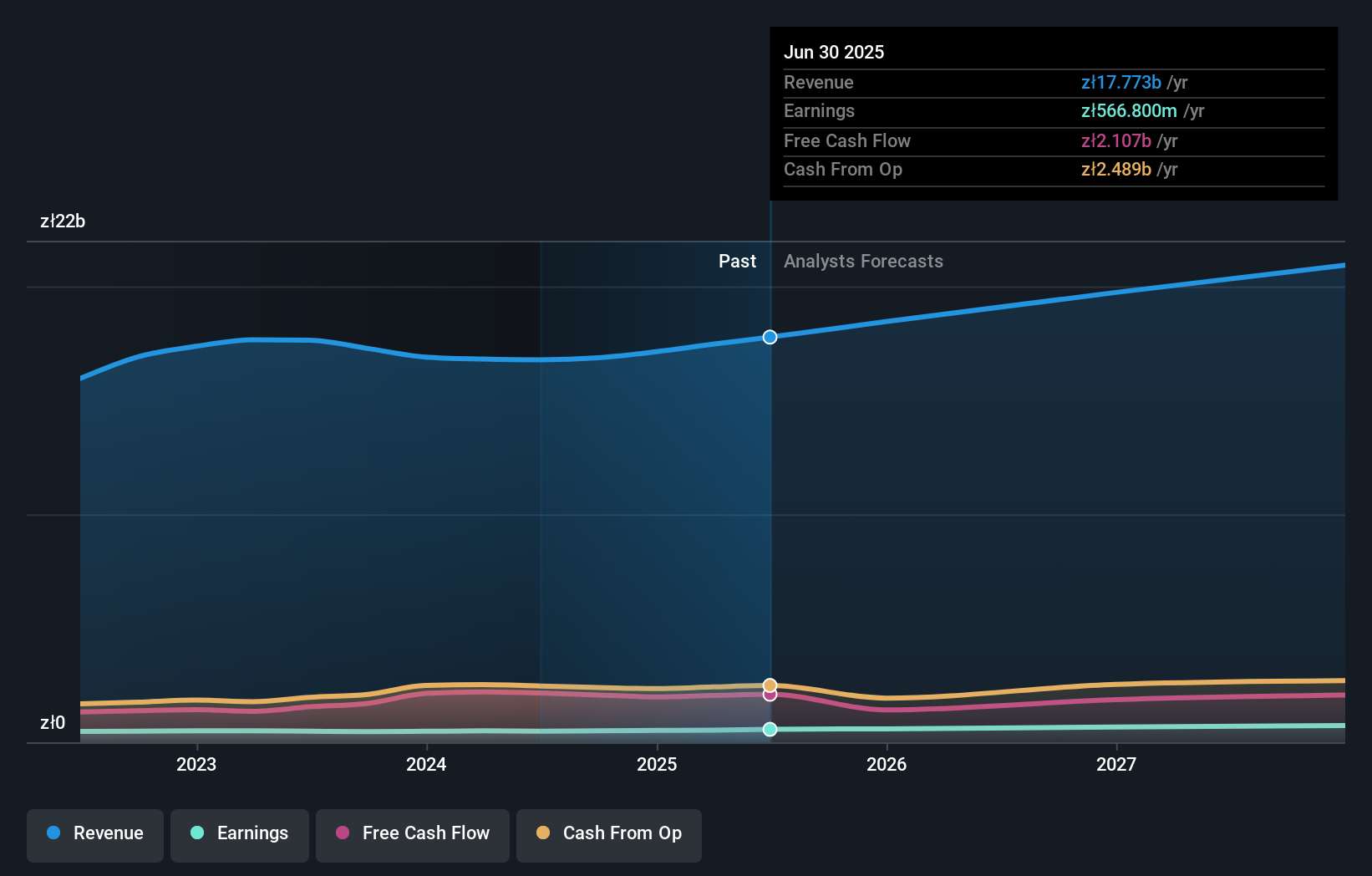The image size is (1372, 876).
Task: Click the teal Earnings legend dot
Action: pos(196,833)
